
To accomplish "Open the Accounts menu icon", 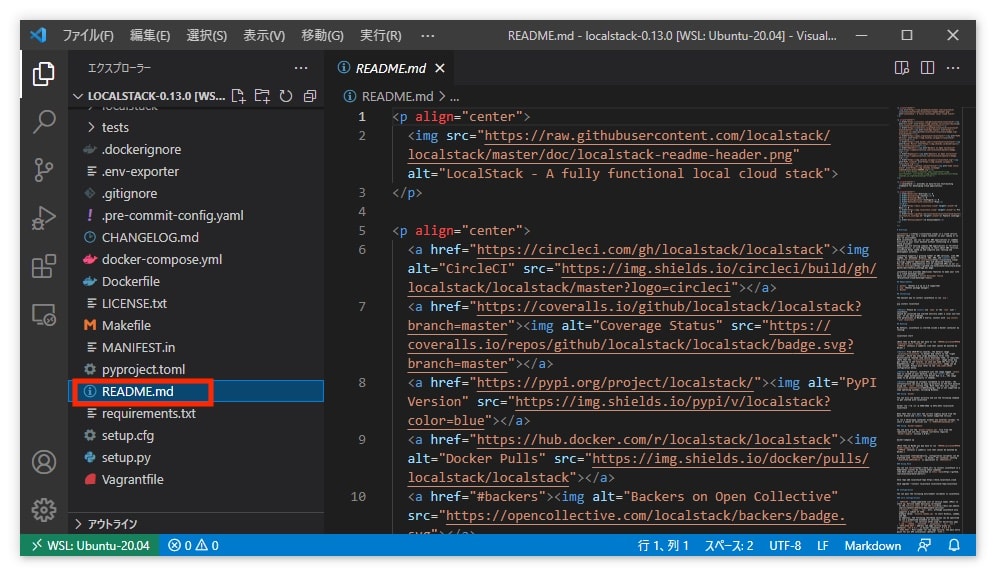I will [x=43, y=462].
